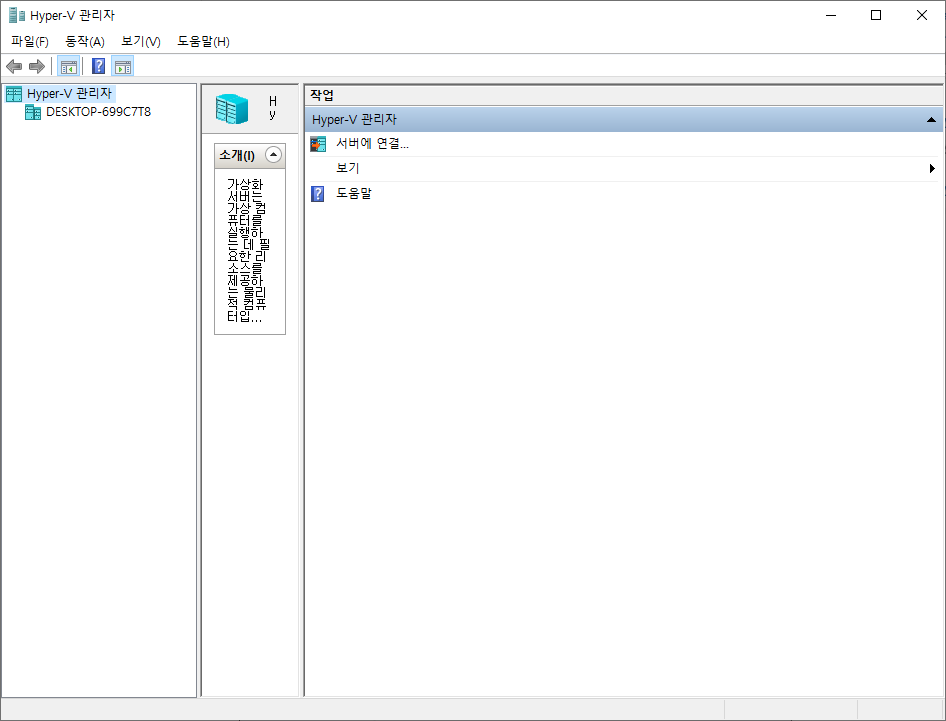
Task: Click 서버에 연결... action link
Action: click(372, 144)
